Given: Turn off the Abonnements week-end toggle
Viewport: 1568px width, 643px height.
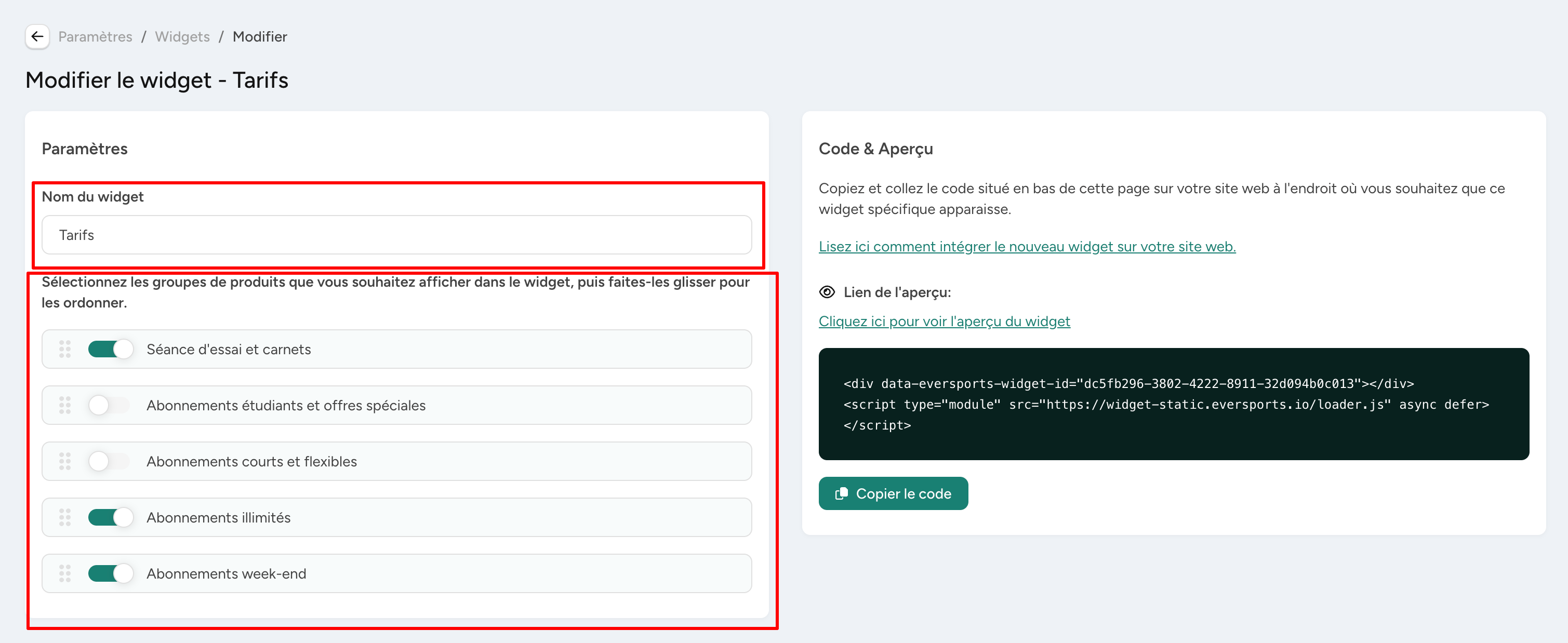Looking at the screenshot, I should (x=110, y=573).
